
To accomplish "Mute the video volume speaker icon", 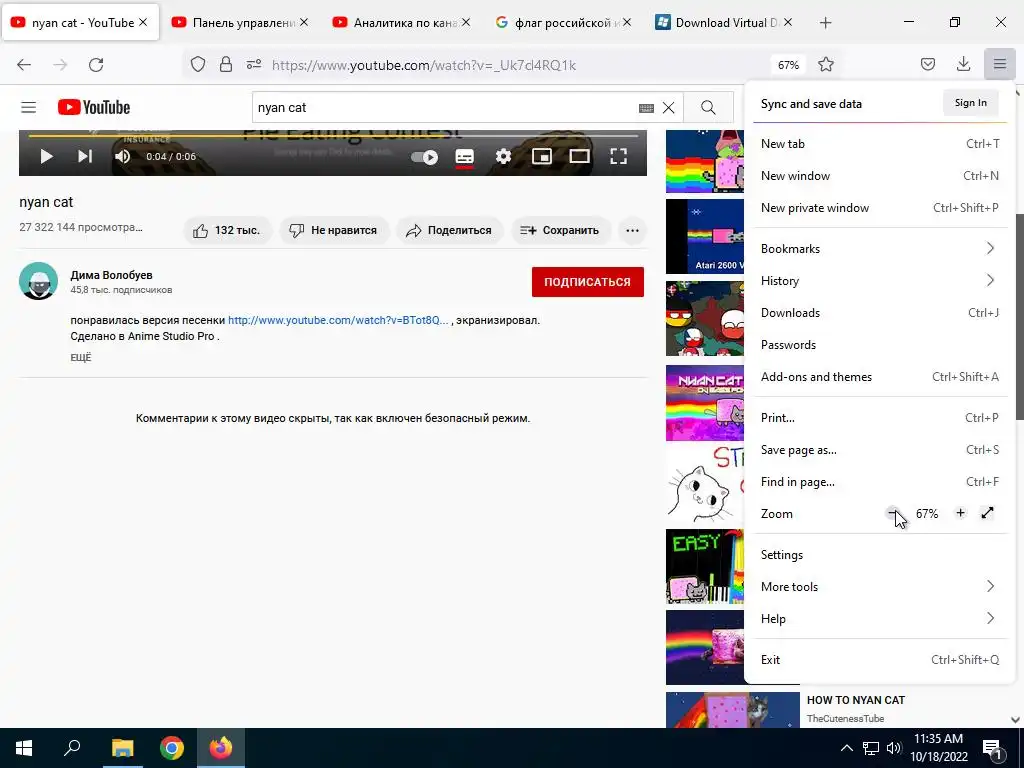I will pyautogui.click(x=122, y=157).
